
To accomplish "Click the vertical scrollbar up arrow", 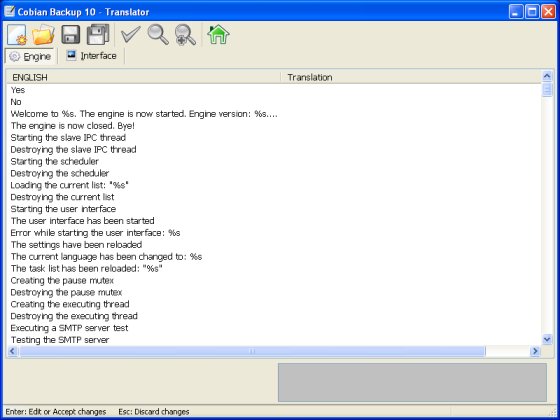I will [547, 76].
